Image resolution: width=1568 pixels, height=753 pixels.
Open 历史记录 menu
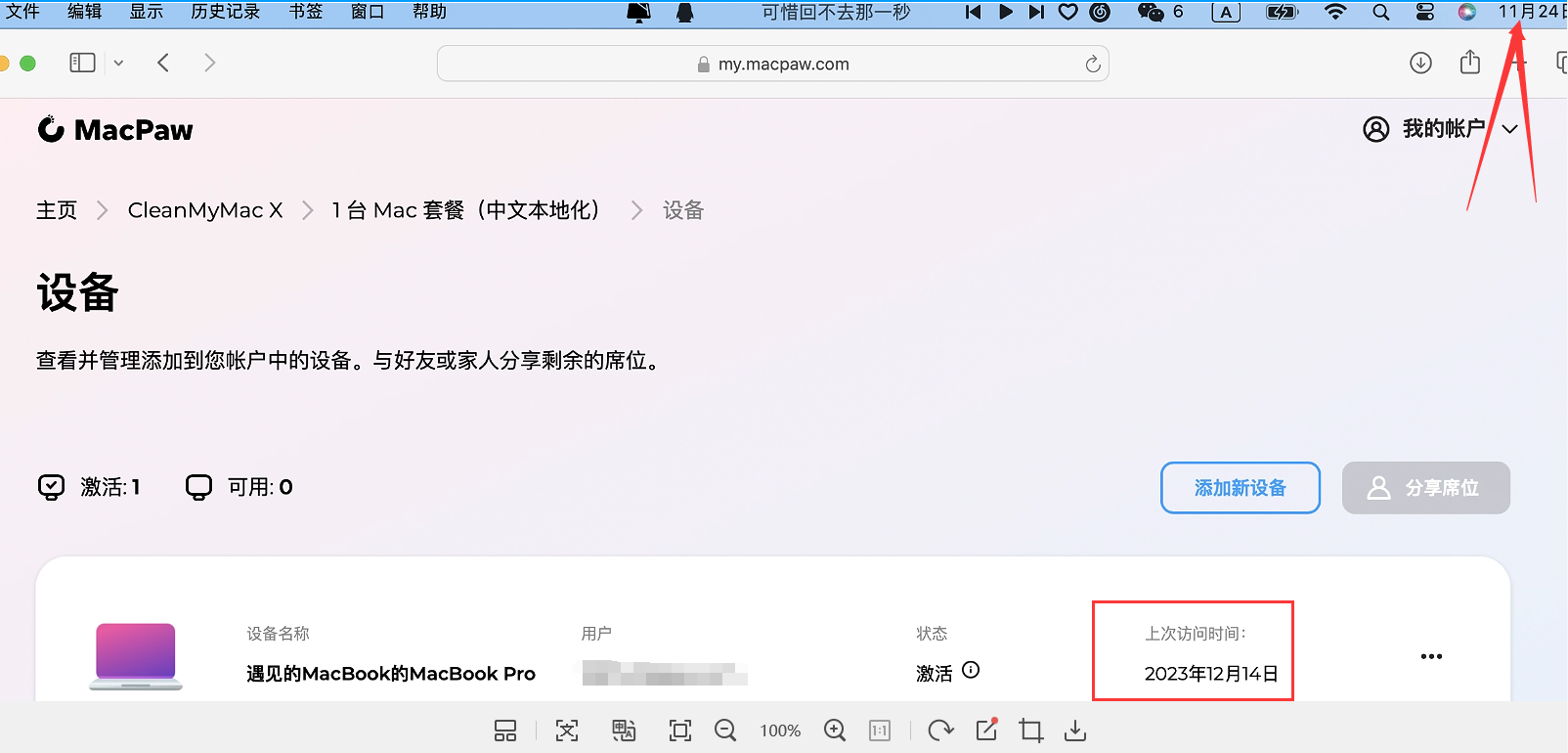coord(226,12)
